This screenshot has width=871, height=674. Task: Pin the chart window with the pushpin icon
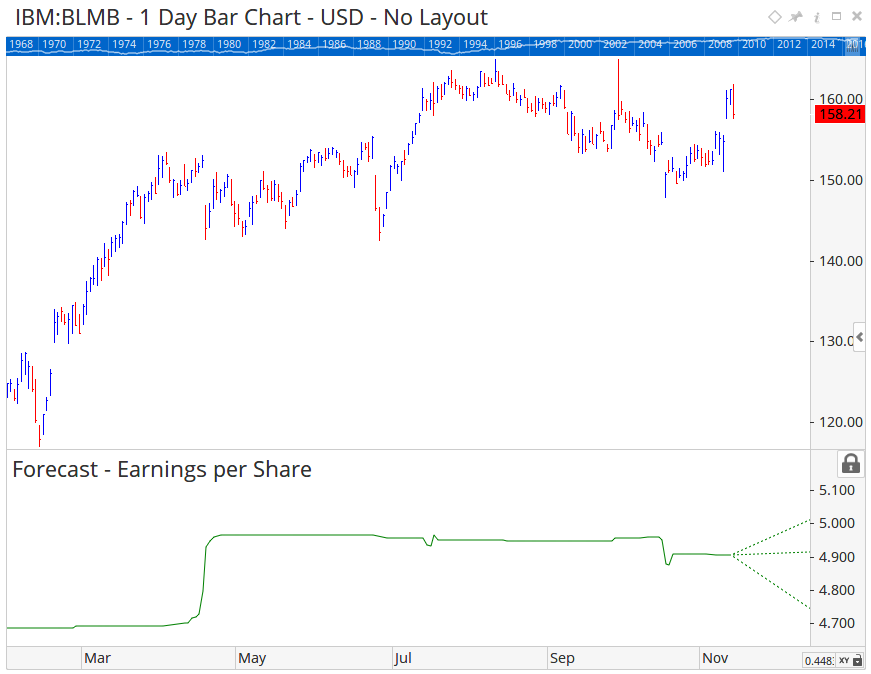796,17
